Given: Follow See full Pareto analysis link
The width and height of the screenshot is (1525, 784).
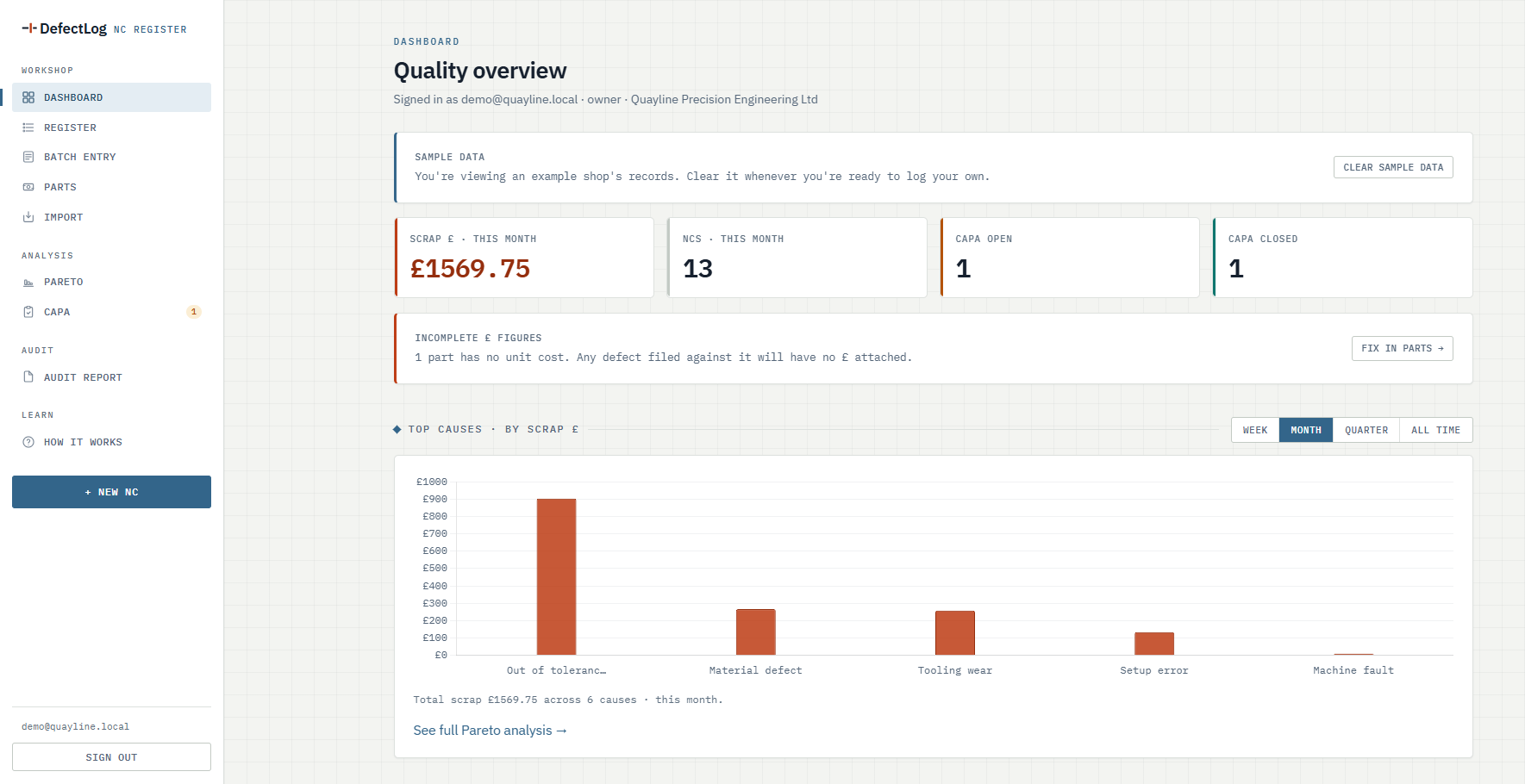Looking at the screenshot, I should pyautogui.click(x=490, y=731).
